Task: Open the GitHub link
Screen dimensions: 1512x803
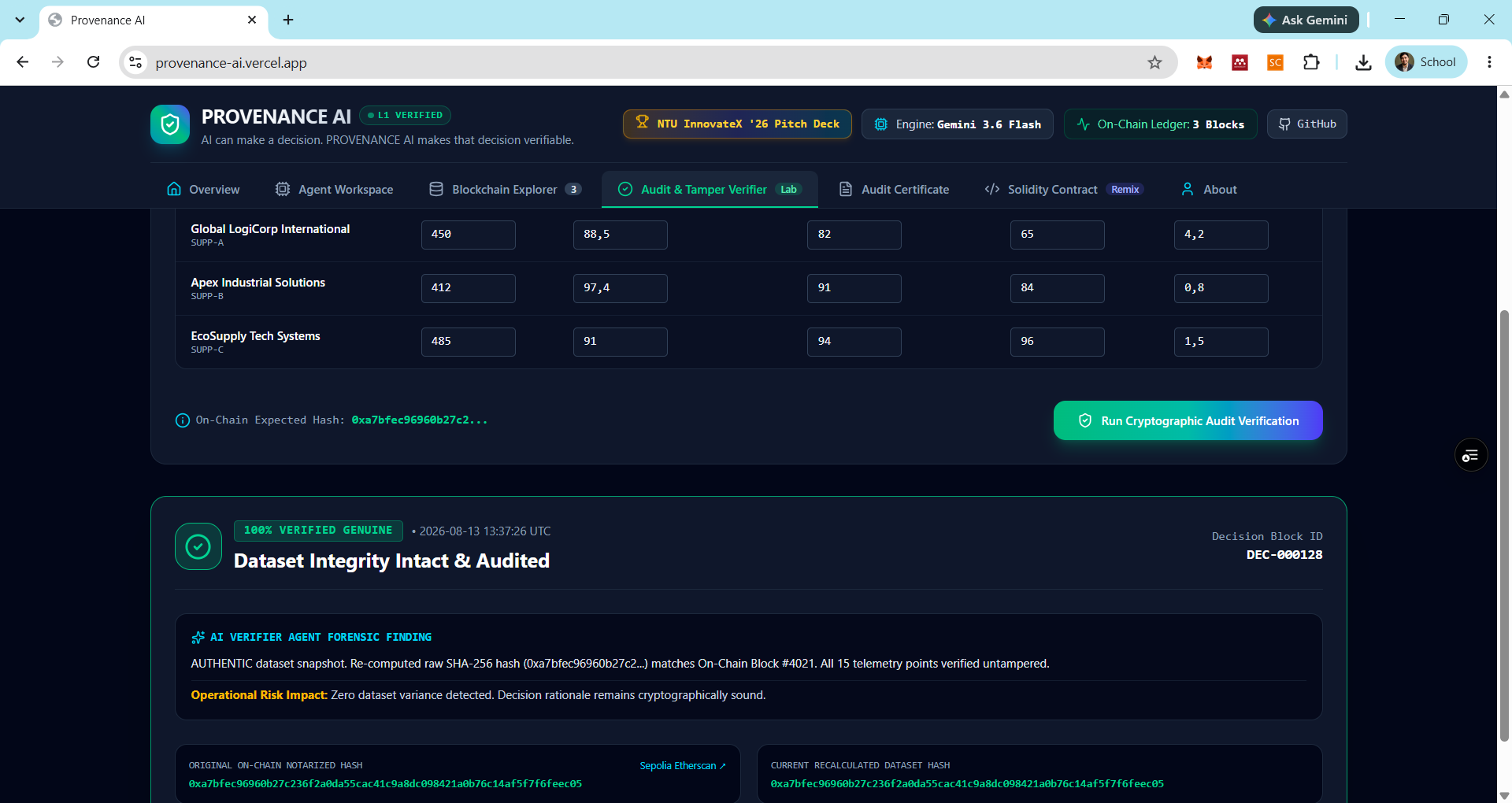Action: [x=1306, y=124]
